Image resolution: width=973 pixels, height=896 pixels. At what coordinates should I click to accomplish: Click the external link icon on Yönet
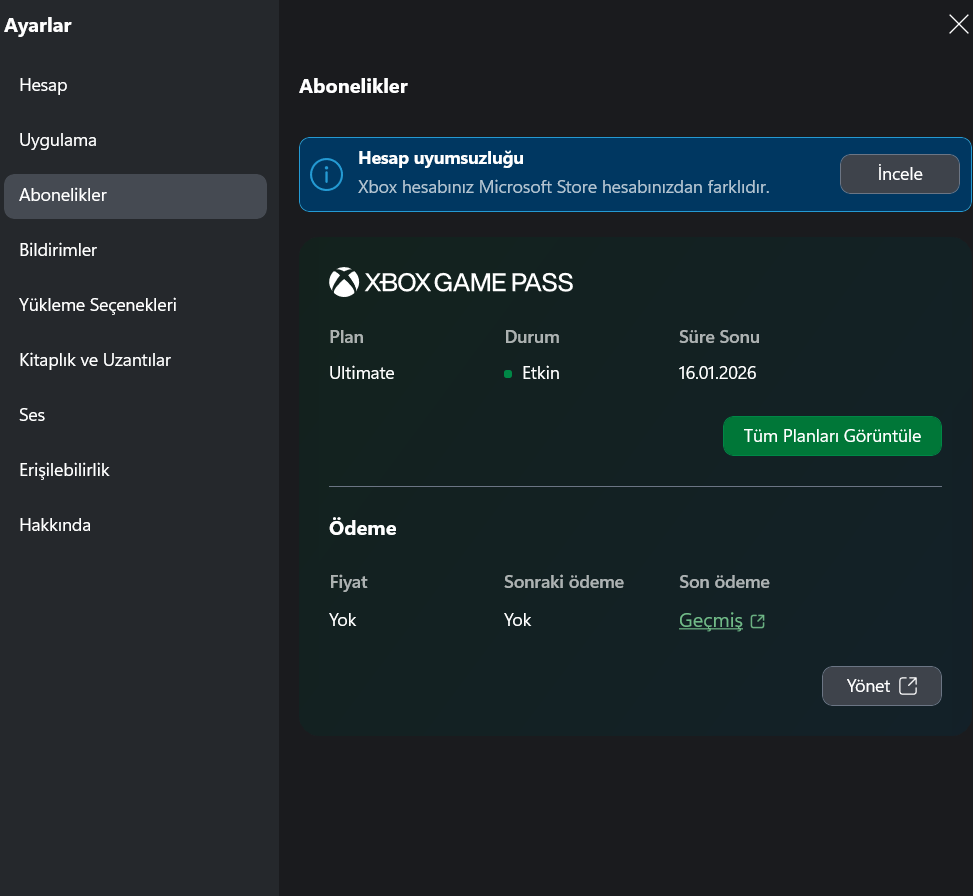pyautogui.click(x=908, y=686)
